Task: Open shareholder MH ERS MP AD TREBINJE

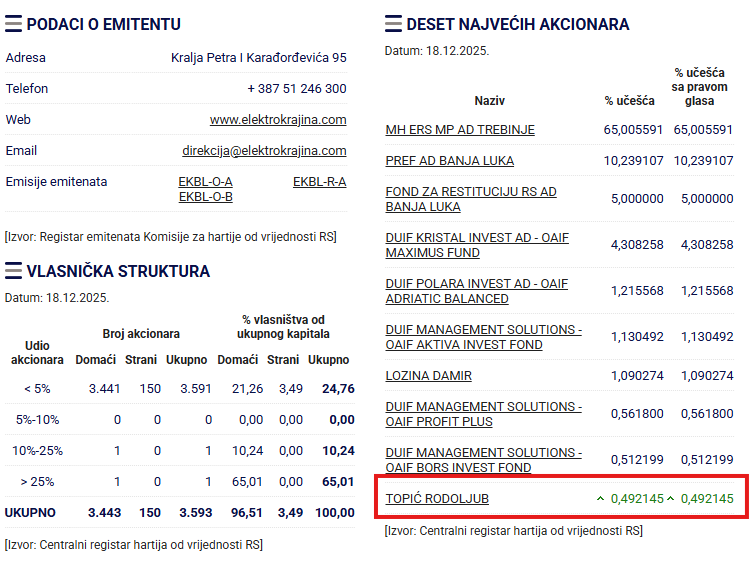Action: [460, 130]
